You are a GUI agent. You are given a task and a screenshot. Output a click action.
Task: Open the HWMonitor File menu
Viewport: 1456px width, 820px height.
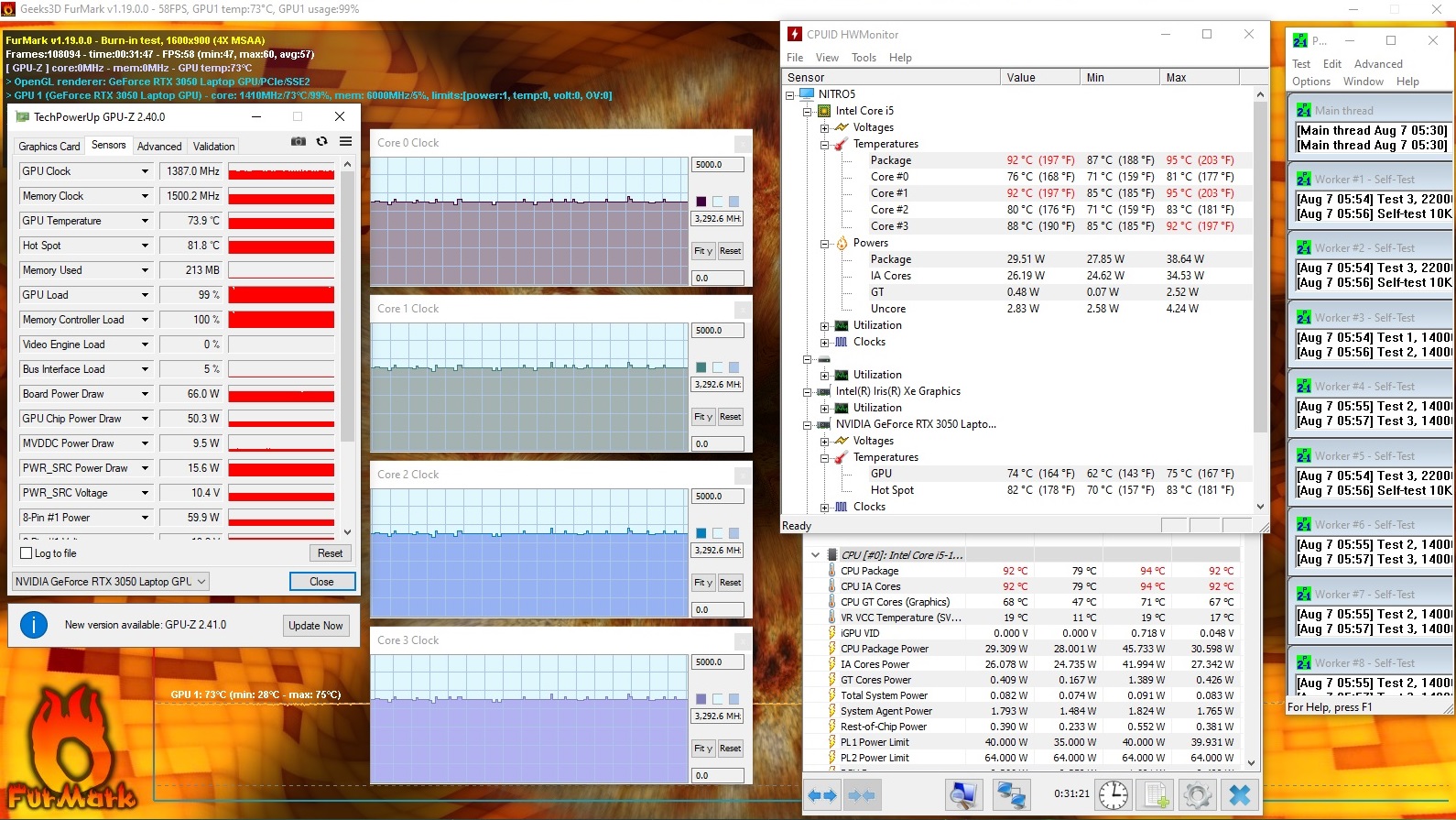[795, 57]
